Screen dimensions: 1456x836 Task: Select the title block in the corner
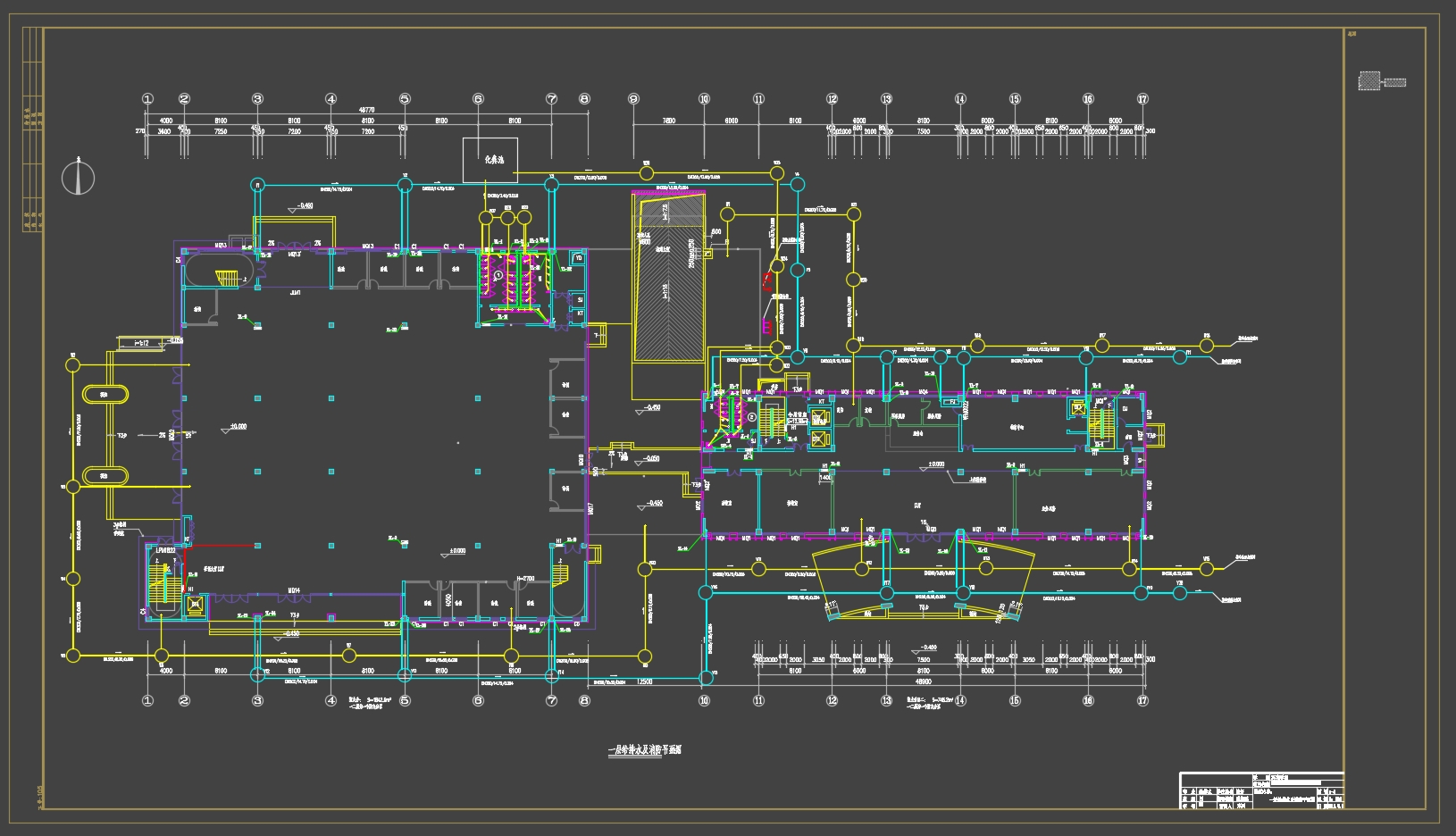(1261, 790)
